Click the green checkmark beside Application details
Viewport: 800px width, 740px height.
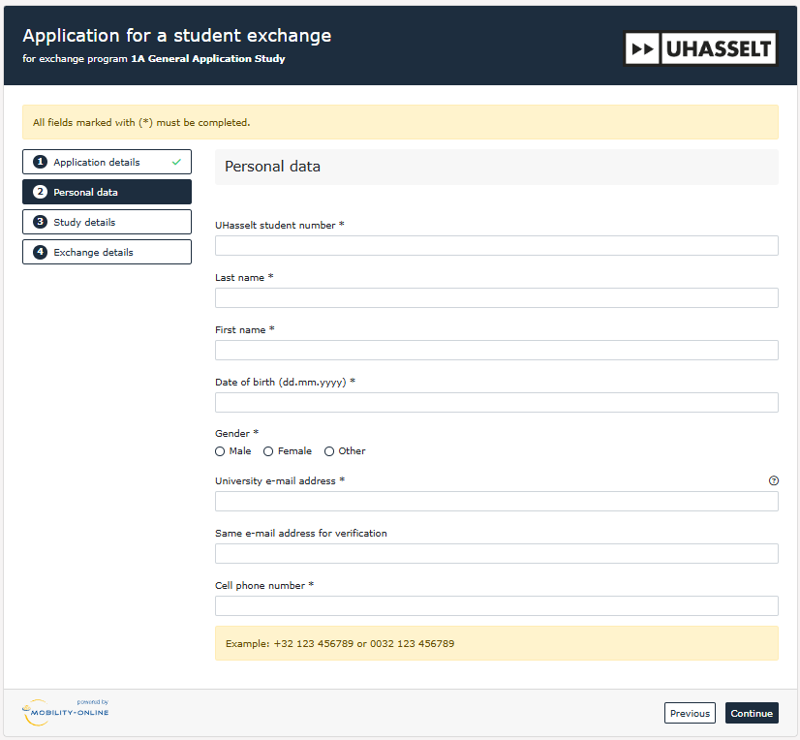[176, 162]
